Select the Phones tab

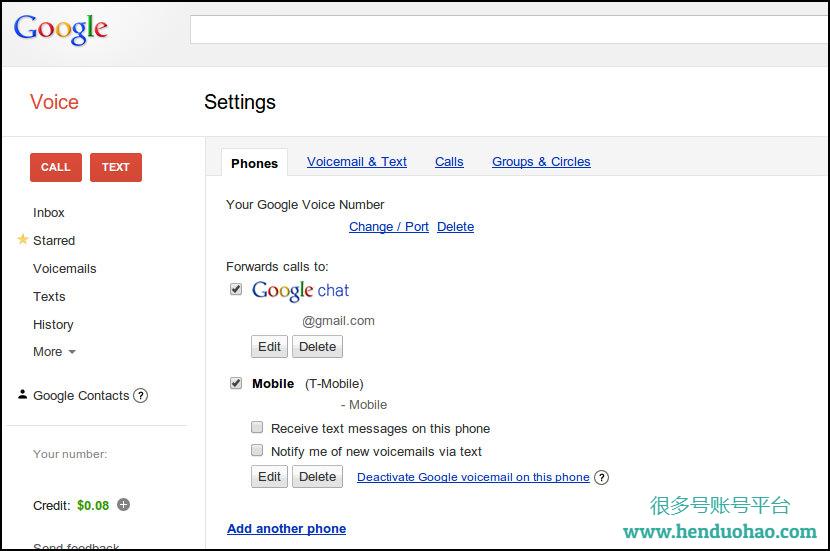pos(255,163)
